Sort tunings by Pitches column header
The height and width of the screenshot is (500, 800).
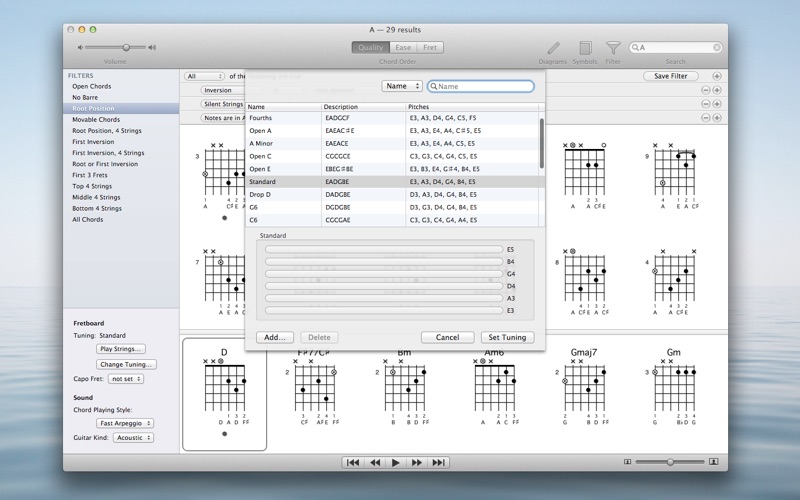tap(472, 107)
